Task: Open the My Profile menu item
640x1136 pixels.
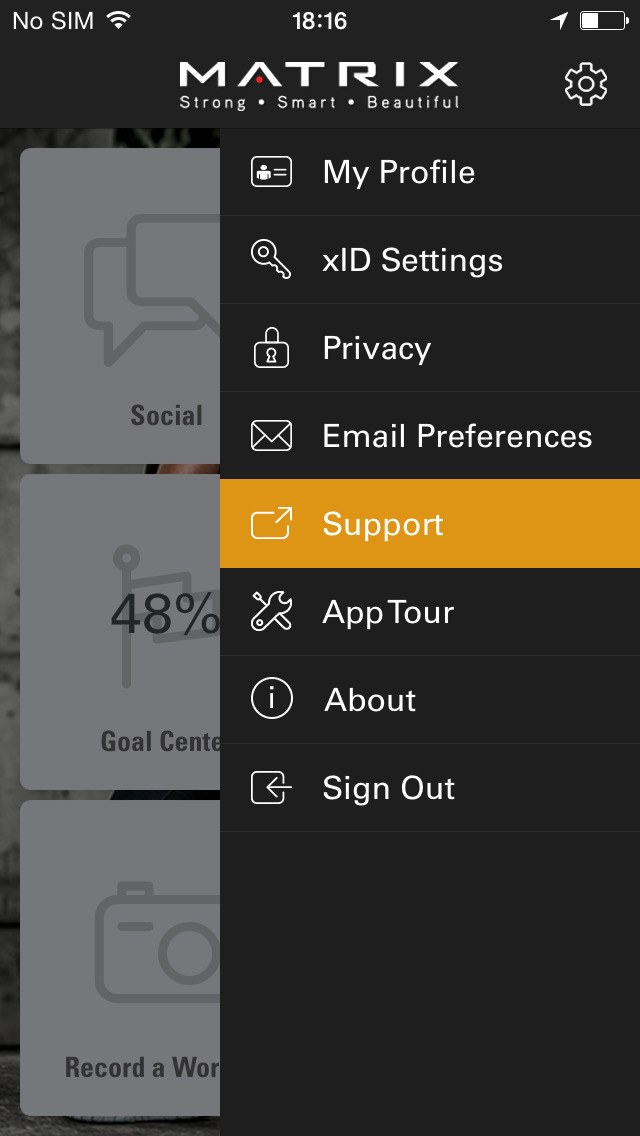Action: (x=430, y=172)
